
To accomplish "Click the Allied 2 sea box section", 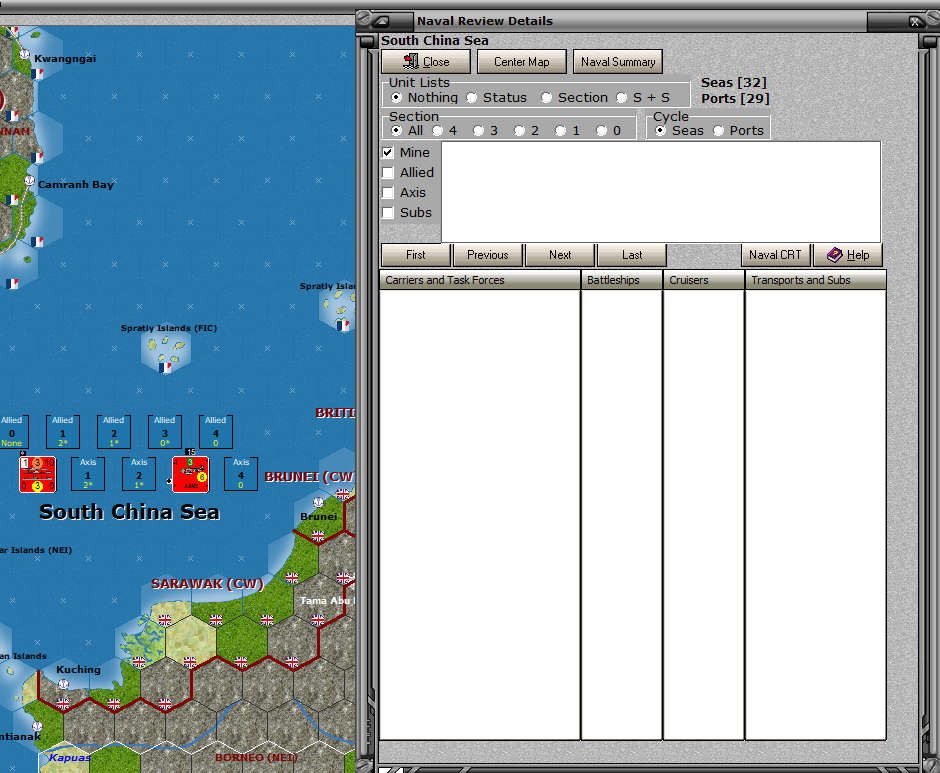I will (x=114, y=431).
